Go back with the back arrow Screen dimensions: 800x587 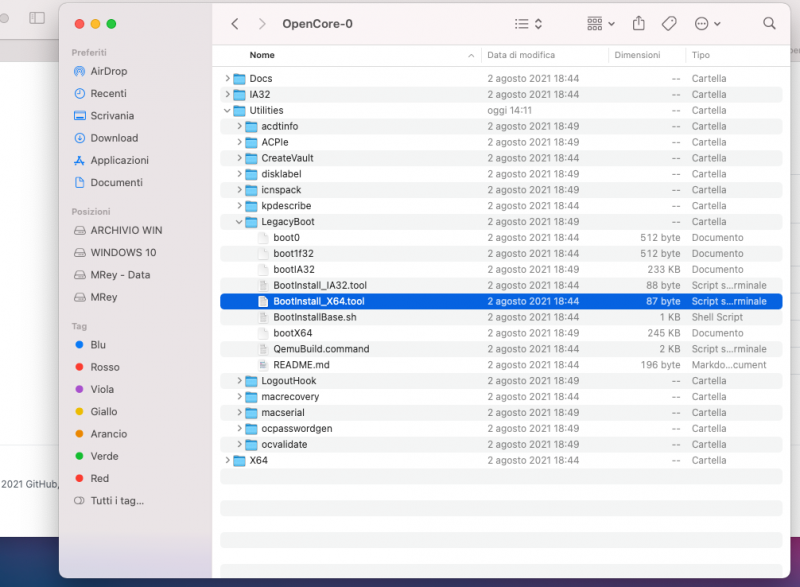pyautogui.click(x=235, y=24)
